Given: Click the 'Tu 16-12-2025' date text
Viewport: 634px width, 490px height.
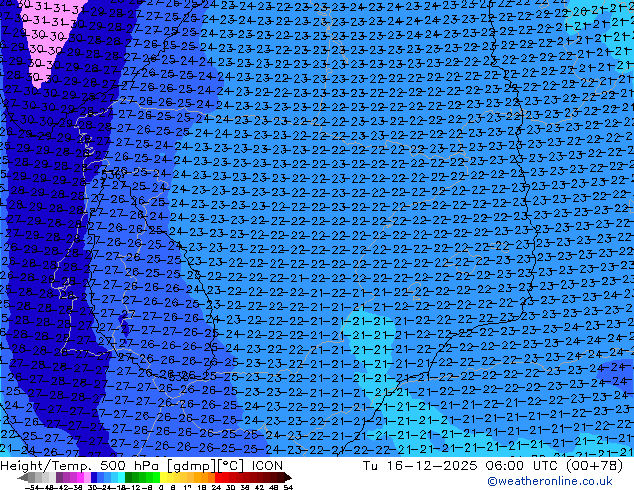Looking at the screenshot, I should 420,466.
